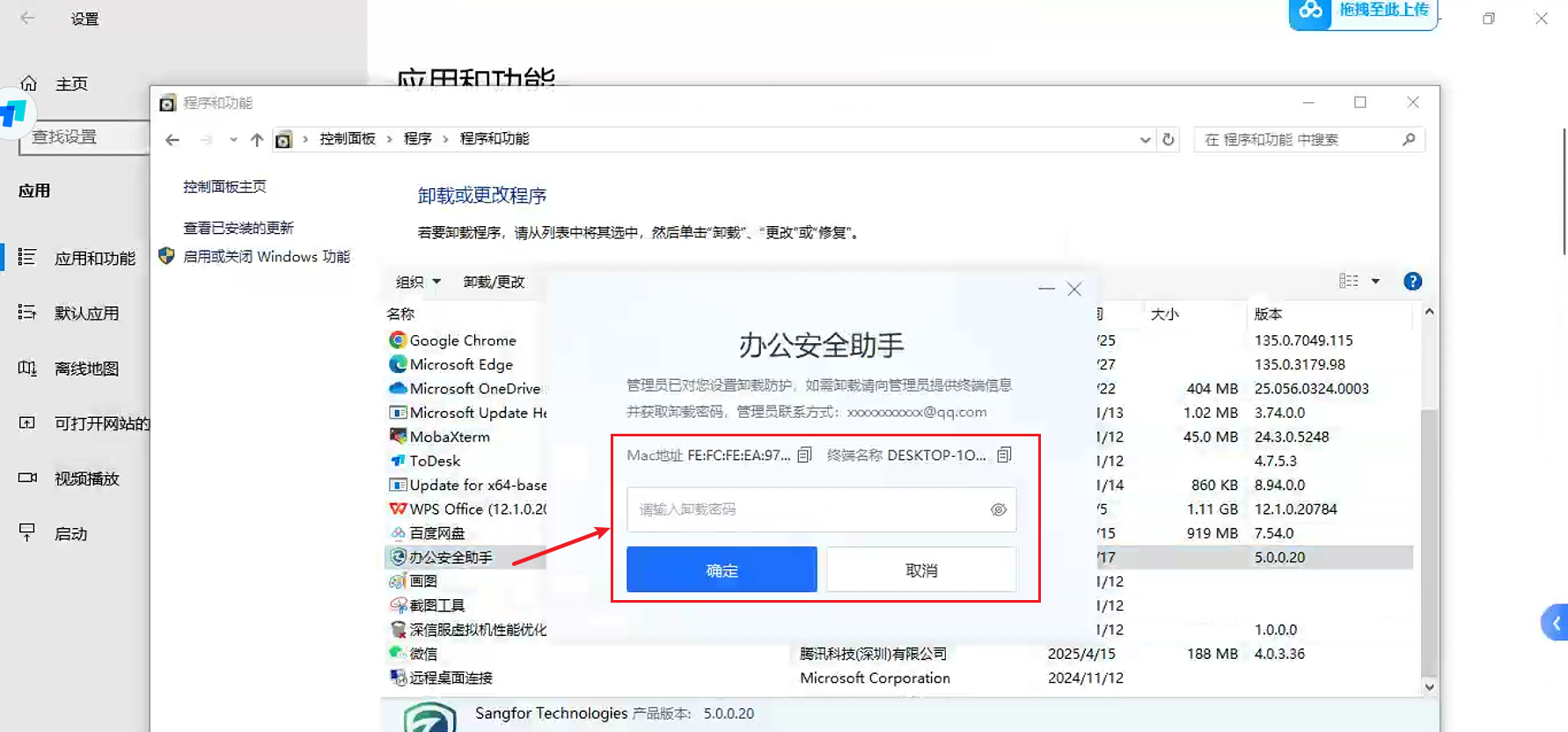Open 主页 in Settings sidebar

pos(71,84)
